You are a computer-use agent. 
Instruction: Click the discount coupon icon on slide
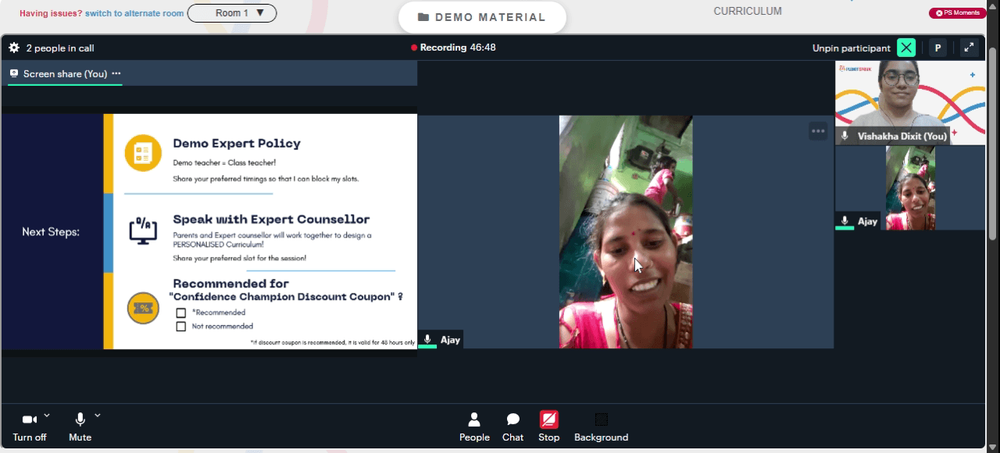pyautogui.click(x=143, y=308)
